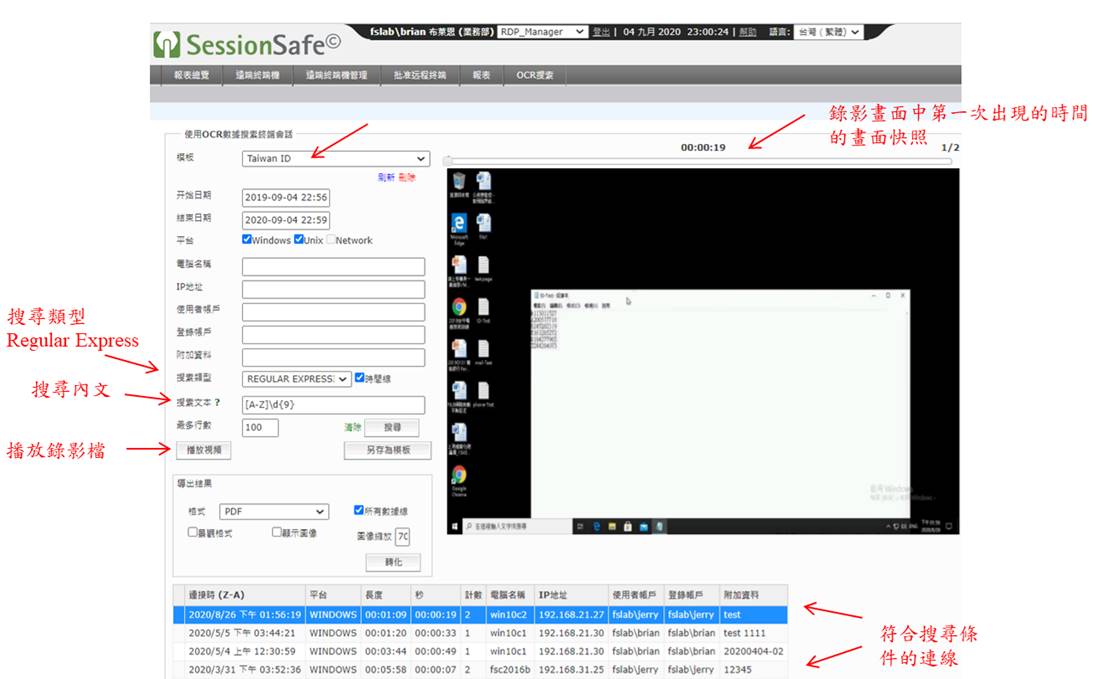The image size is (1093, 679).
Task: Click Microsoft Edge desktop icon in snapshot
Action: 459,224
